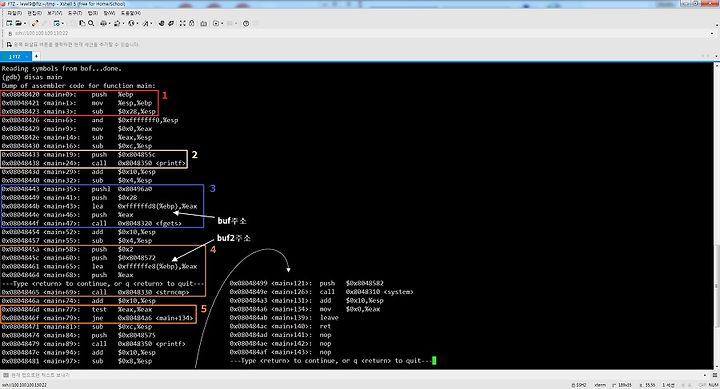Expand the Font dropdown arrow
This screenshot has height=389, width=720.
(x=151, y=23)
